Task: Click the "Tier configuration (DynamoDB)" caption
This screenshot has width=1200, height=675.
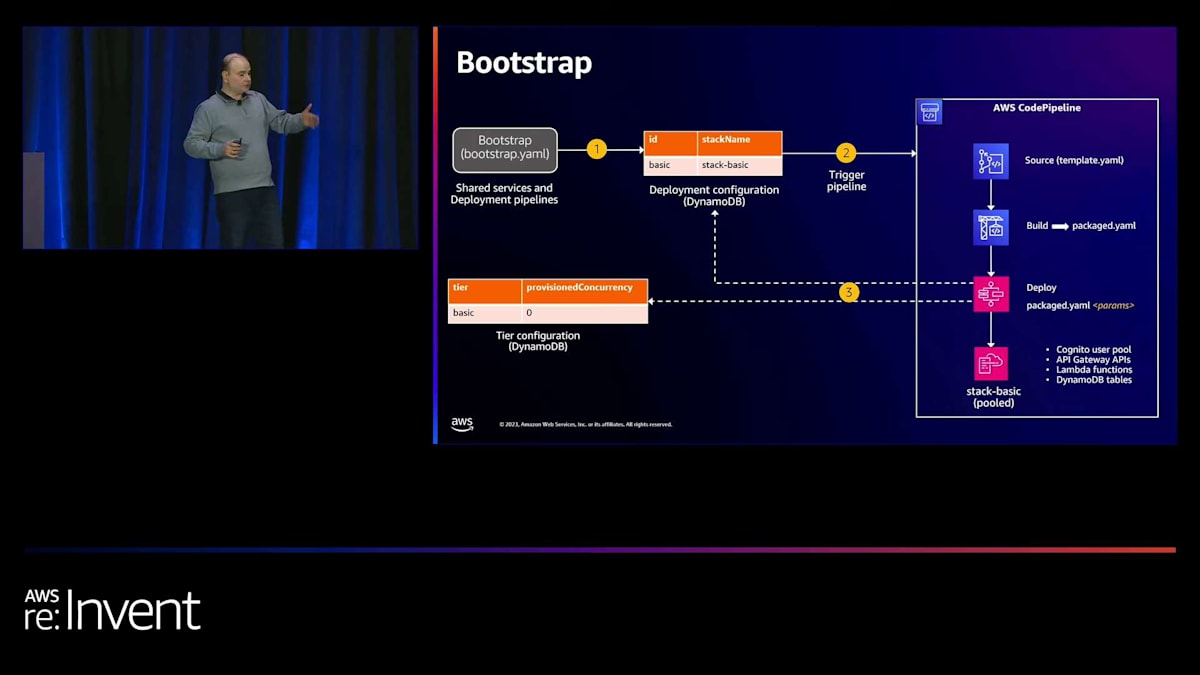Action: pos(538,341)
